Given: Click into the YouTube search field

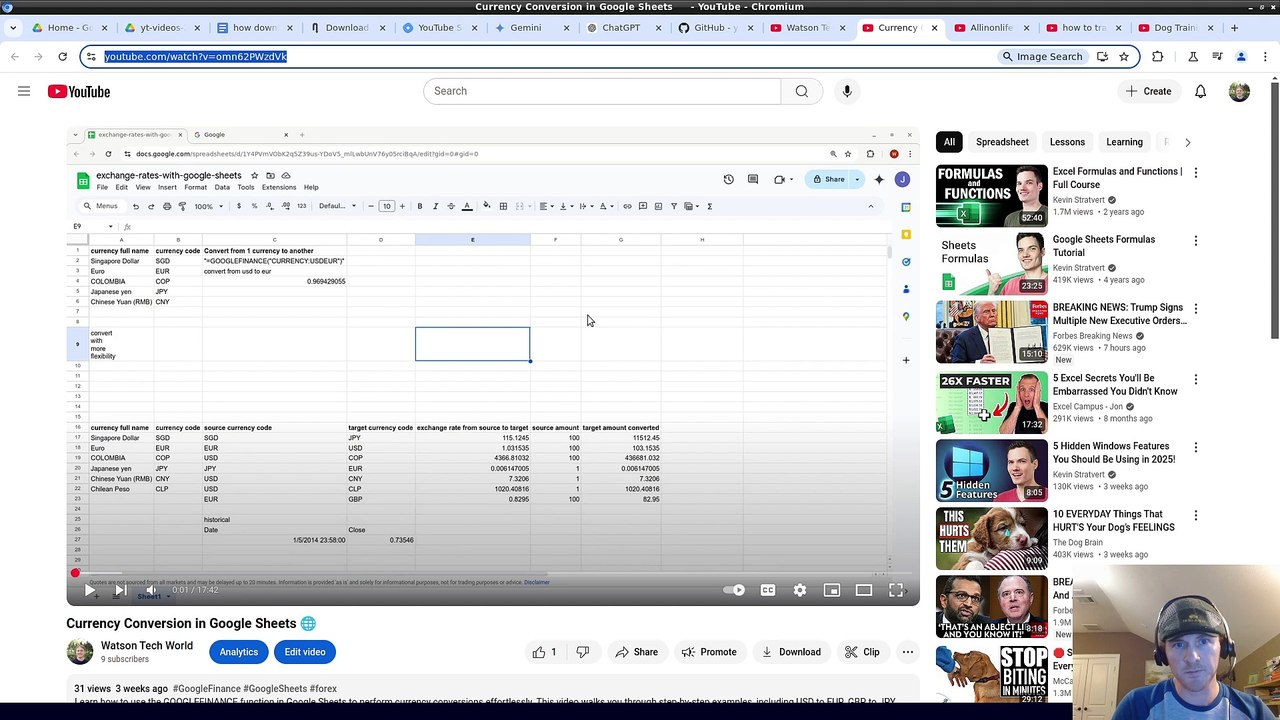Looking at the screenshot, I should coord(602,91).
